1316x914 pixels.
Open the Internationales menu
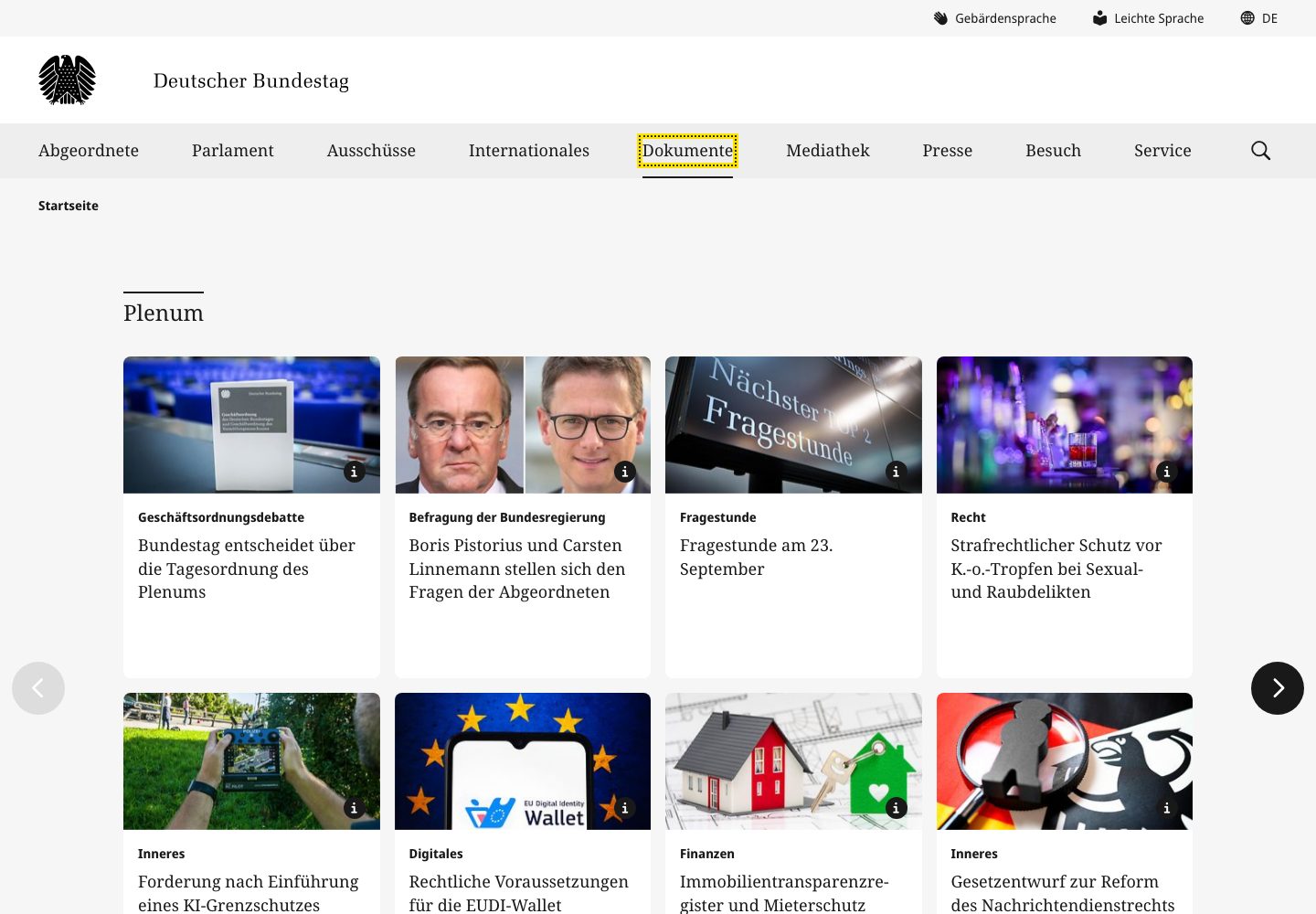tap(529, 151)
